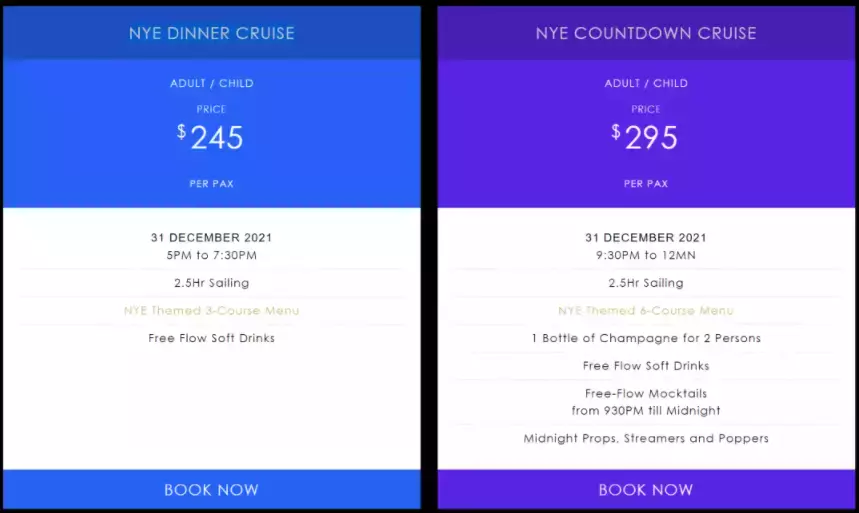
Task: Click the 5PM to 7:30PM time text
Action: (211, 255)
